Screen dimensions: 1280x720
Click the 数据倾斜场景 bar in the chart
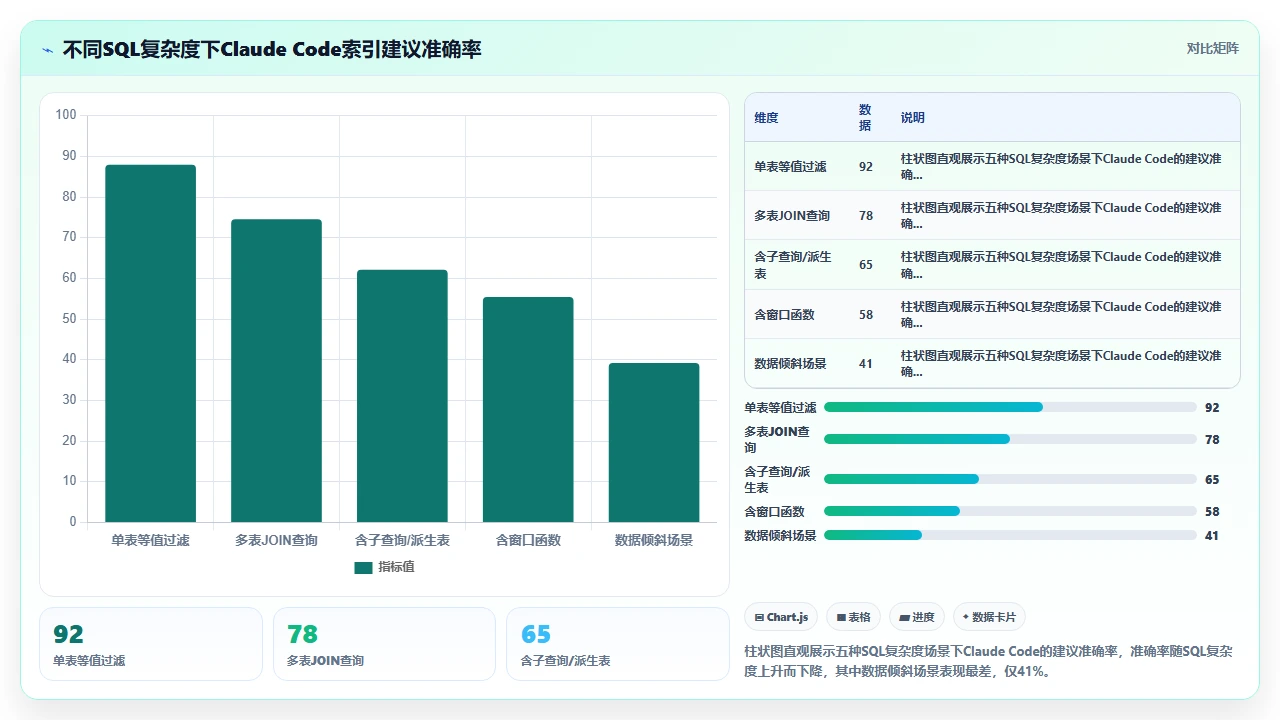coord(654,442)
